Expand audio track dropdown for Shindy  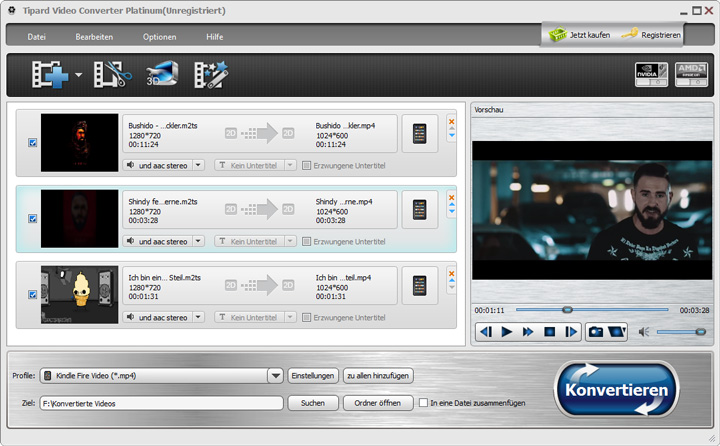click(198, 241)
